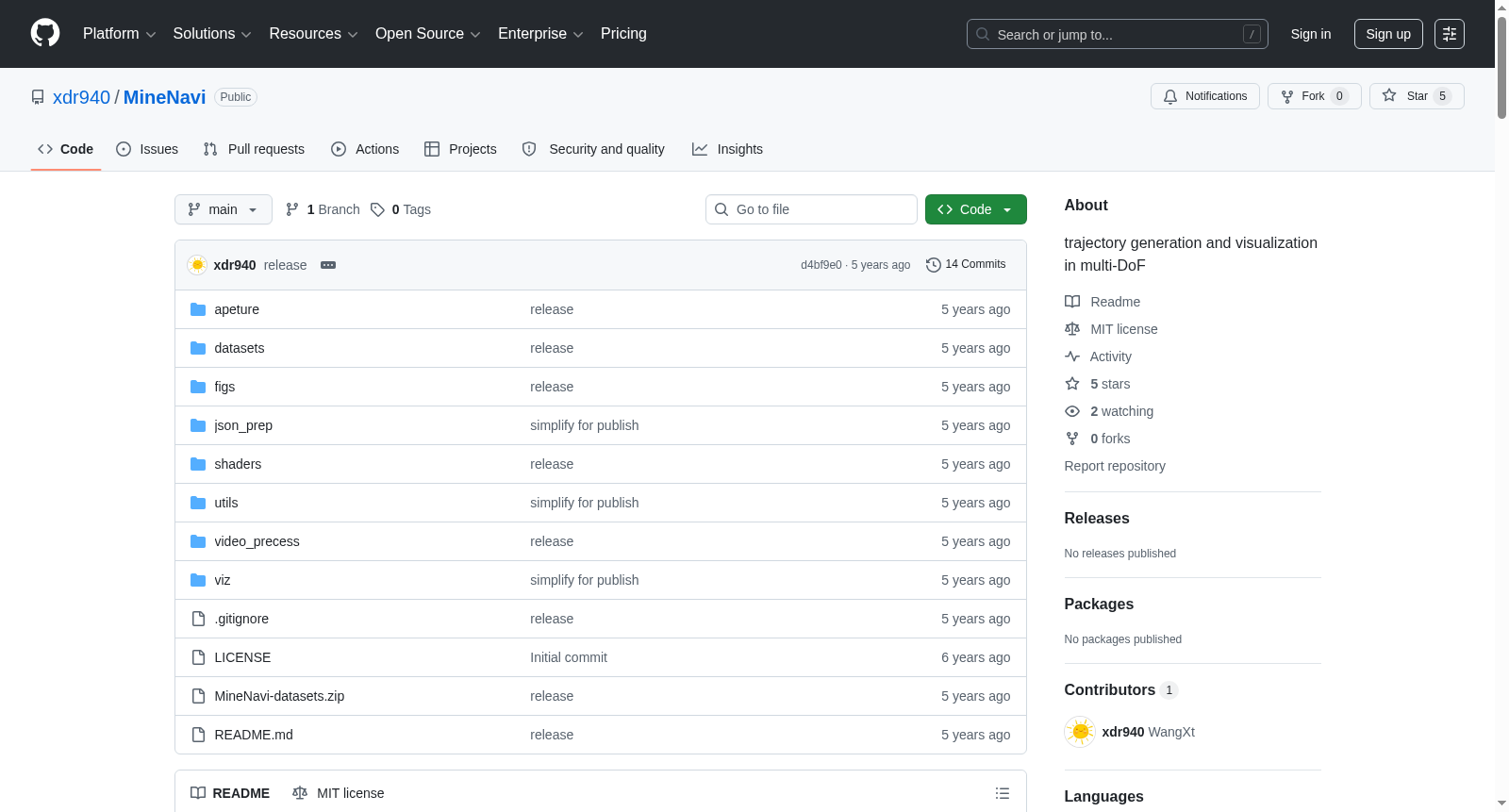Click the Go to file search field
Image resolution: width=1509 pixels, height=812 pixels.
click(811, 209)
